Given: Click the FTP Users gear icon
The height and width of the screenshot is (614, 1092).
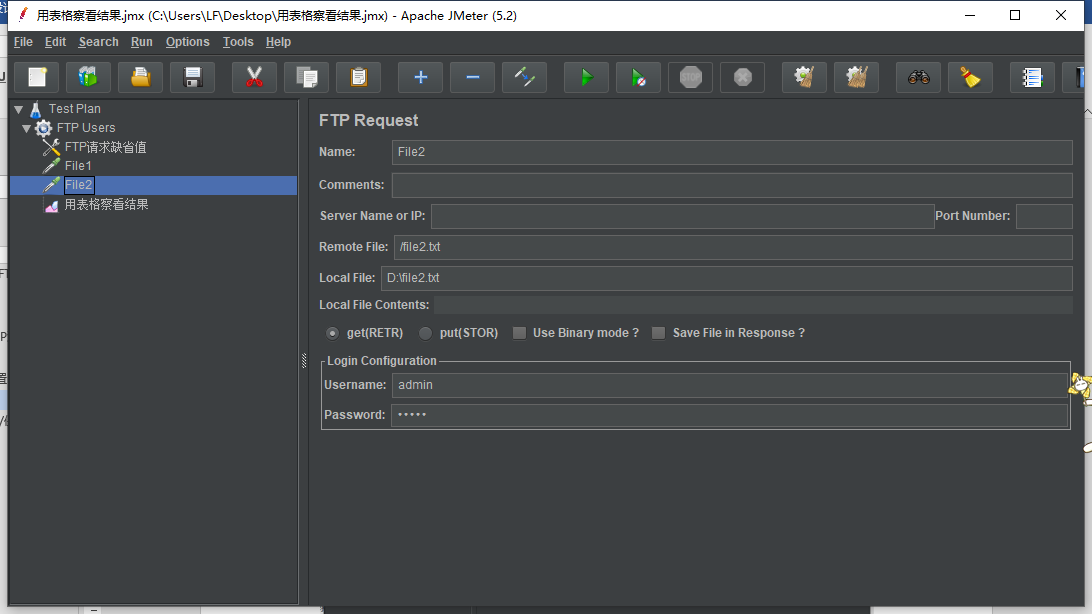Looking at the screenshot, I should click(x=43, y=128).
